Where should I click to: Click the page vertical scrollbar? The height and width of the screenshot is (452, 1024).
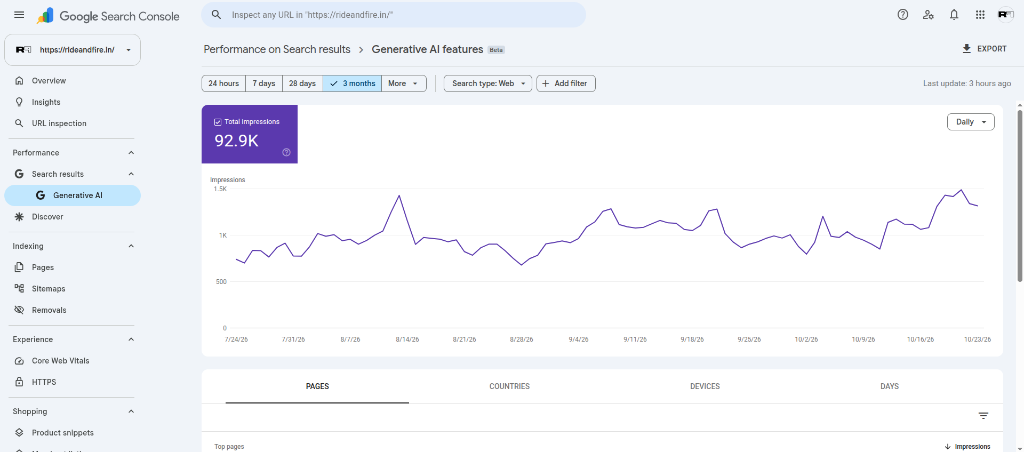(x=1019, y=196)
